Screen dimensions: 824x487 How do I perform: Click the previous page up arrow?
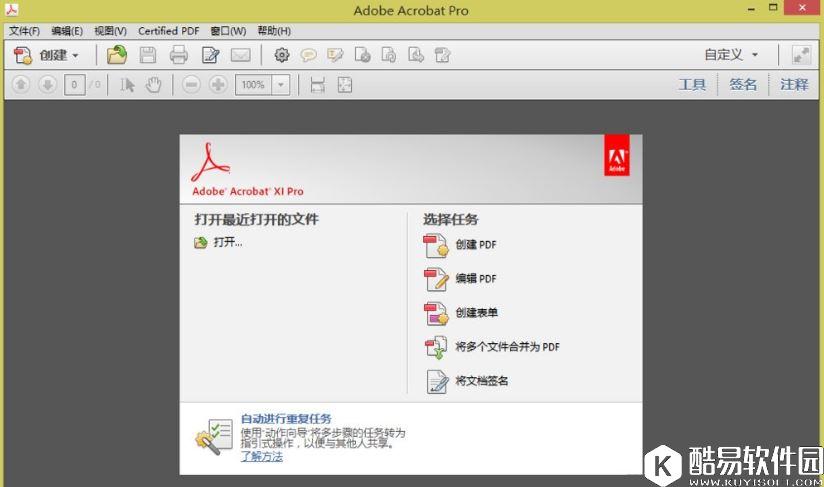point(20,84)
